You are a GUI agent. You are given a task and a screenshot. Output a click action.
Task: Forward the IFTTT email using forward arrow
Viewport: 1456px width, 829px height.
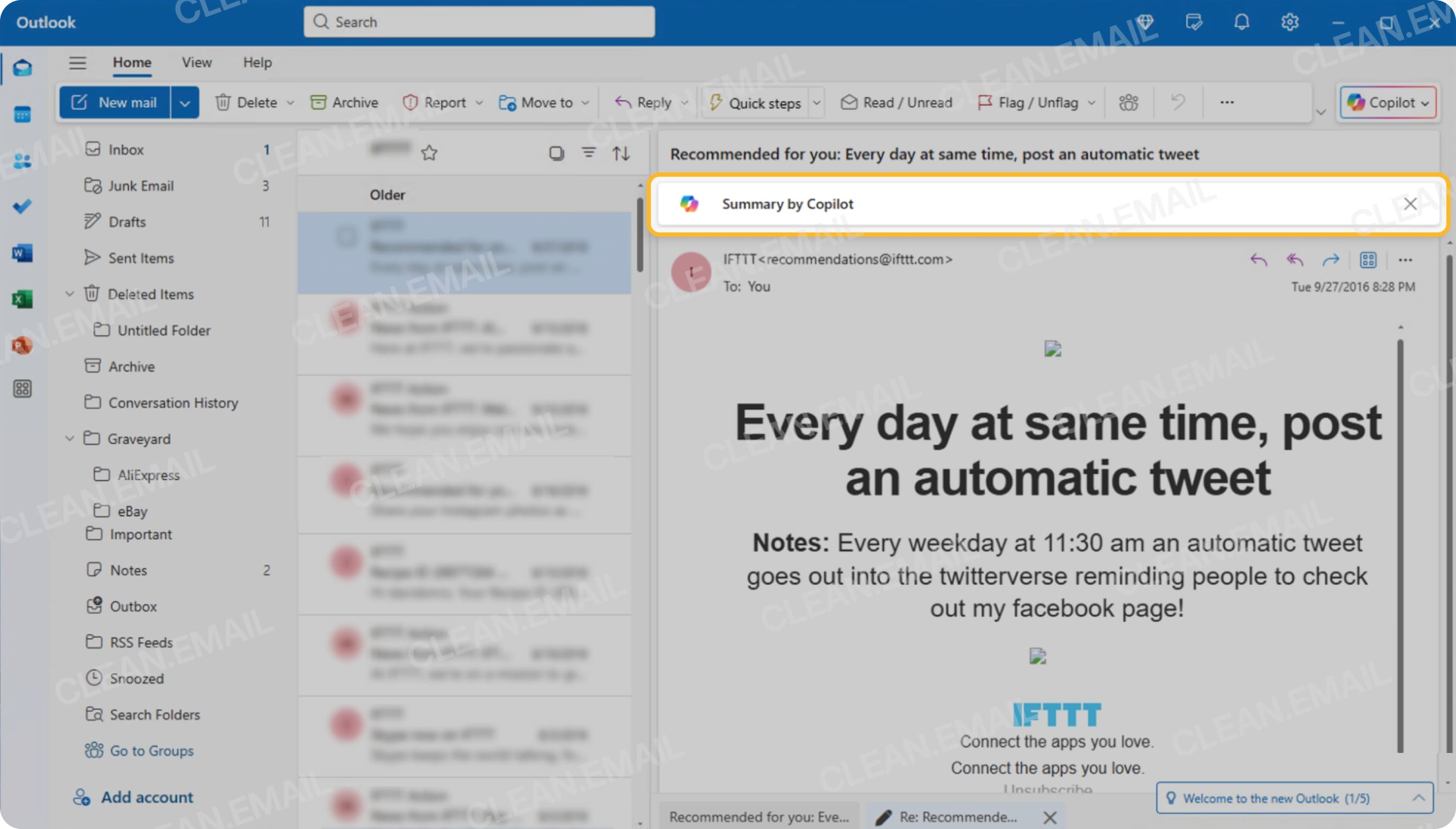point(1331,260)
